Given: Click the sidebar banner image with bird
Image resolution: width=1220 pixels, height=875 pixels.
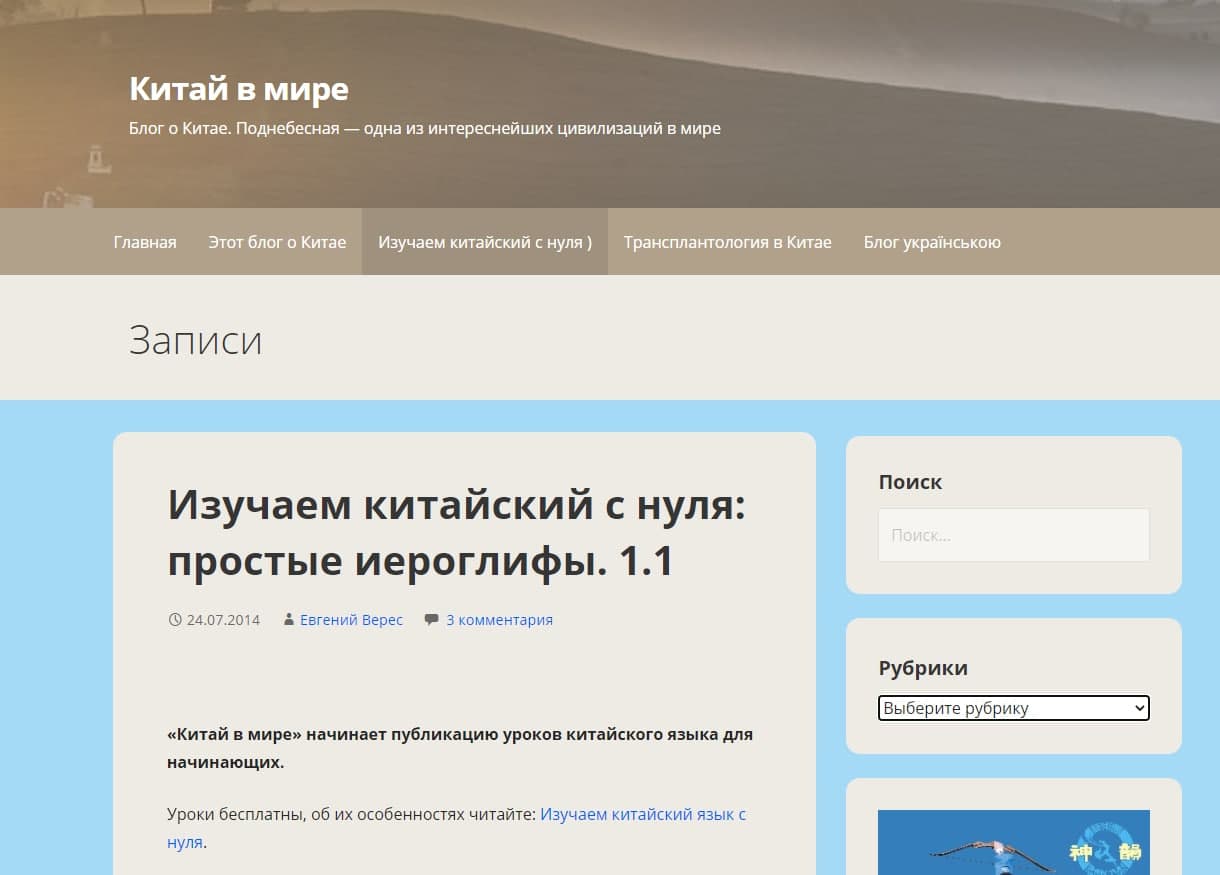Looking at the screenshot, I should tap(1013, 842).
